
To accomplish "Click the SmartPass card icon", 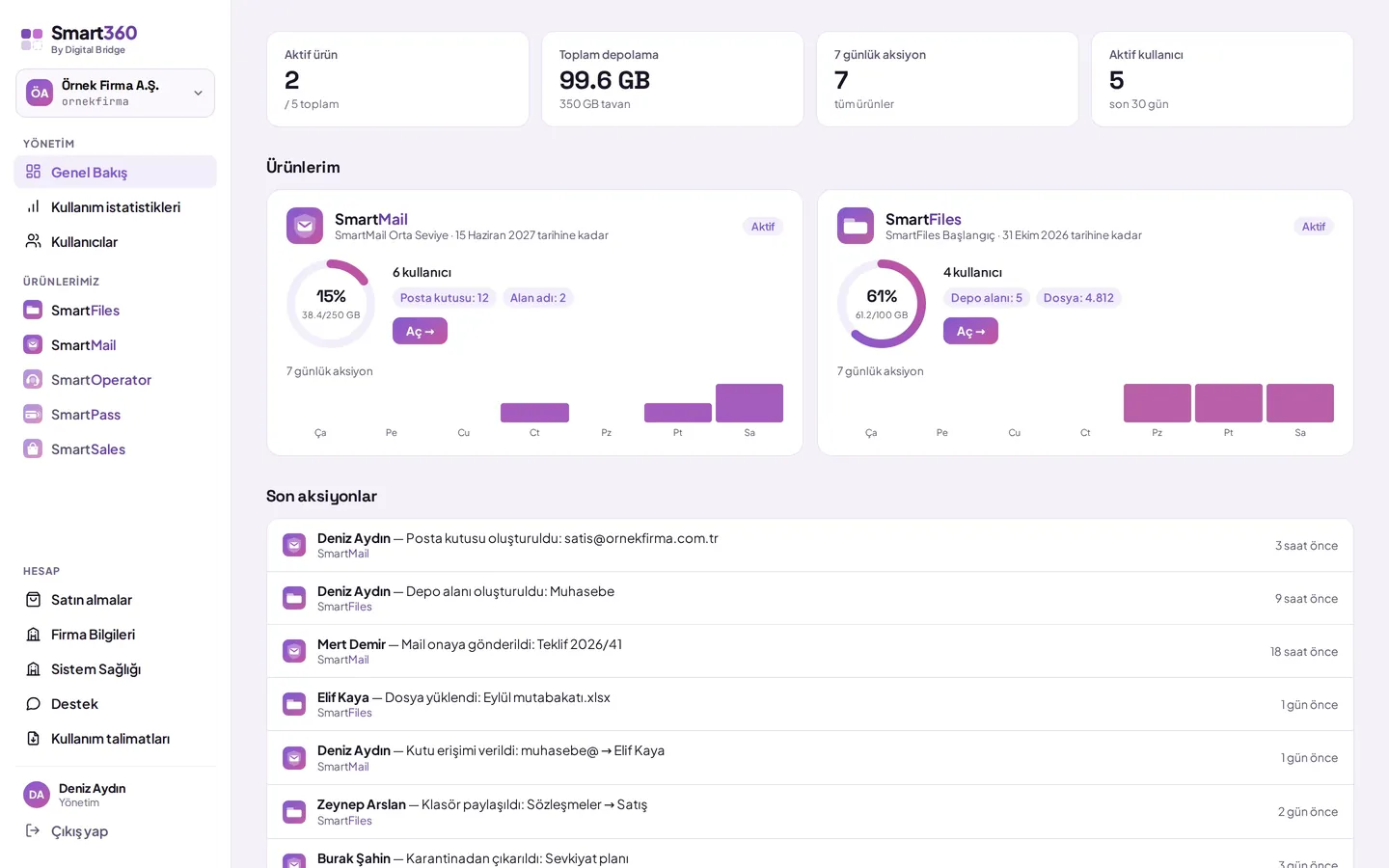I will click(x=33, y=414).
